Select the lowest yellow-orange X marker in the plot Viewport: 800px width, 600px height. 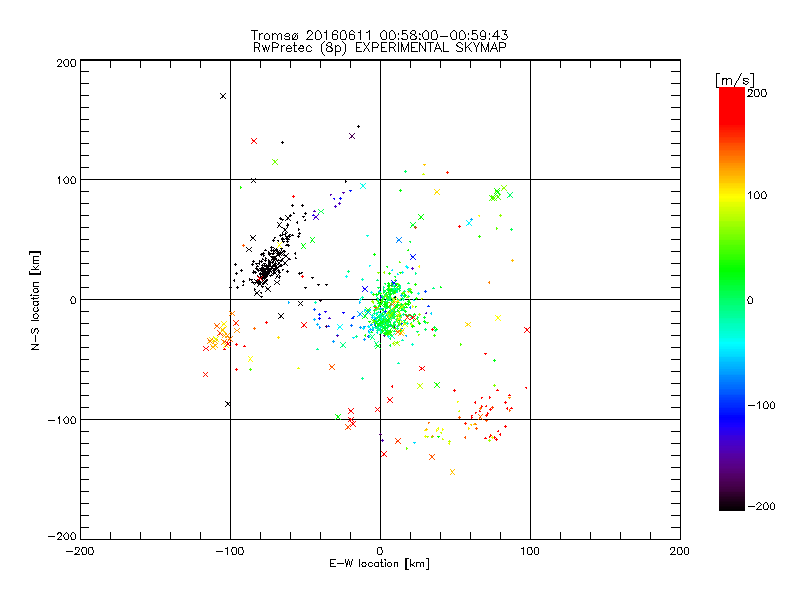click(x=452, y=472)
